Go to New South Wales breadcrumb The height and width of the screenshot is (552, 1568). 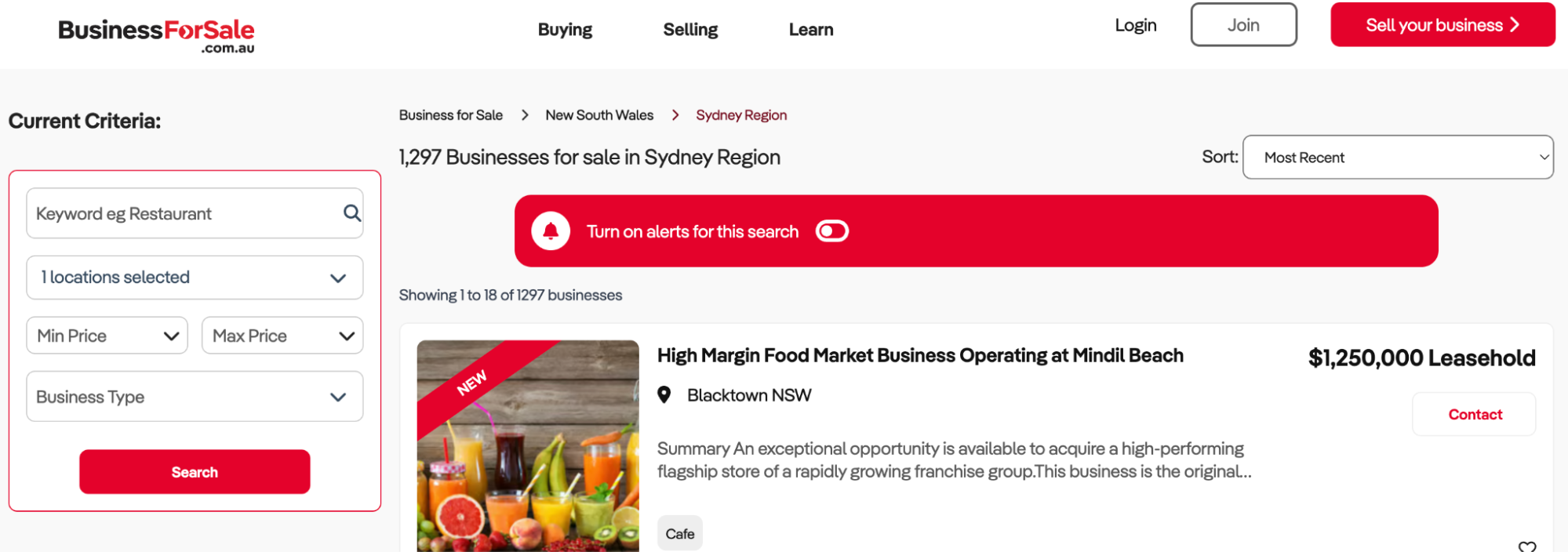point(599,115)
